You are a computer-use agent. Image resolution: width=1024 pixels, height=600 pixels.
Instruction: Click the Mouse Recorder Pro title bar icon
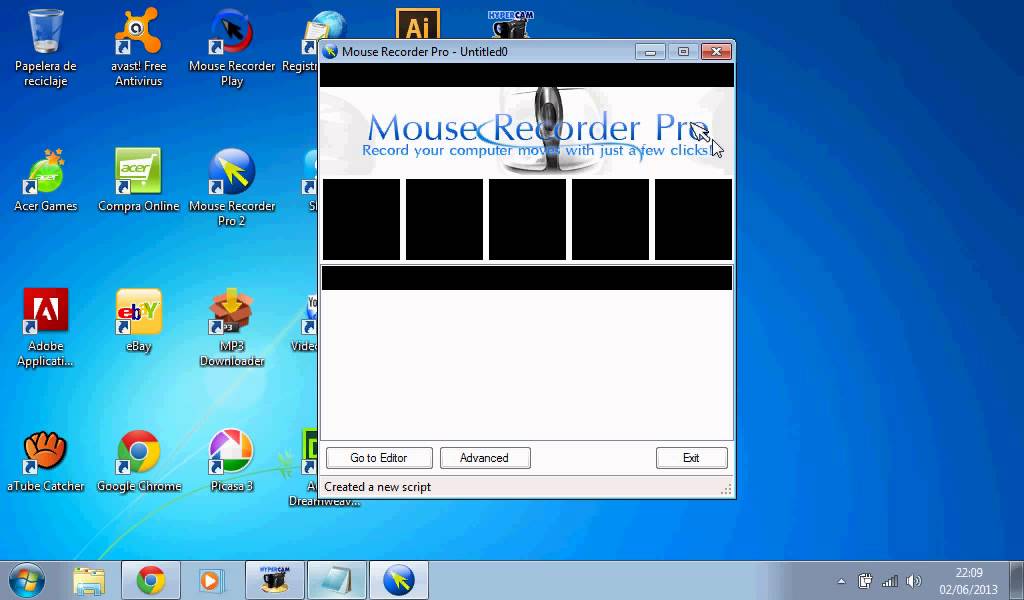click(330, 52)
